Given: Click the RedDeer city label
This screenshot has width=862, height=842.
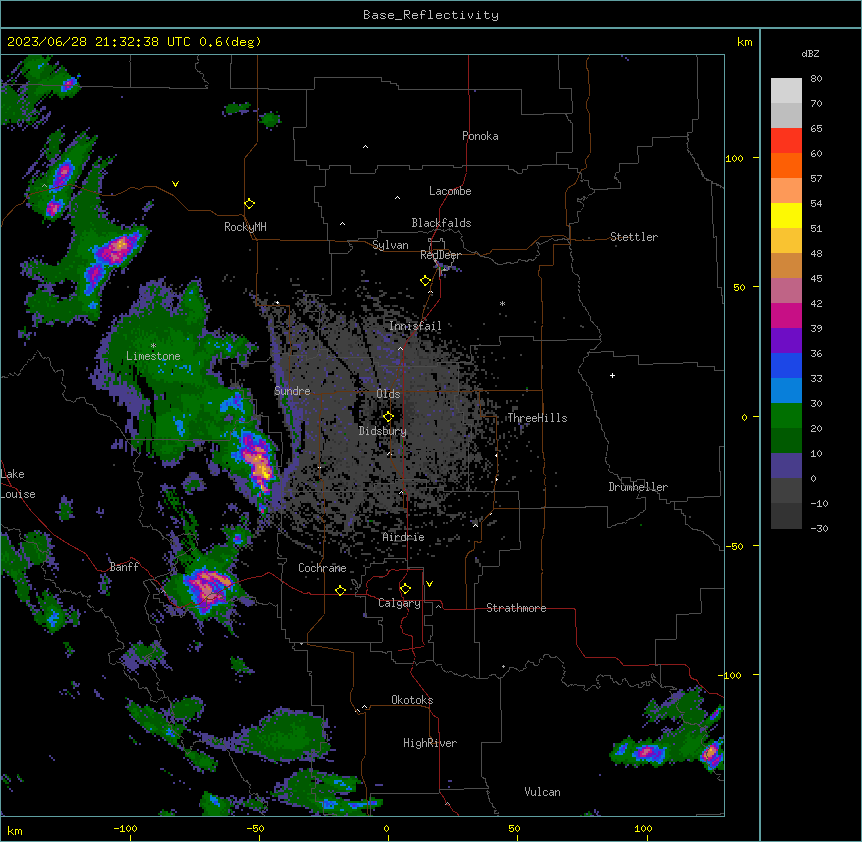Looking at the screenshot, I should 440,255.
